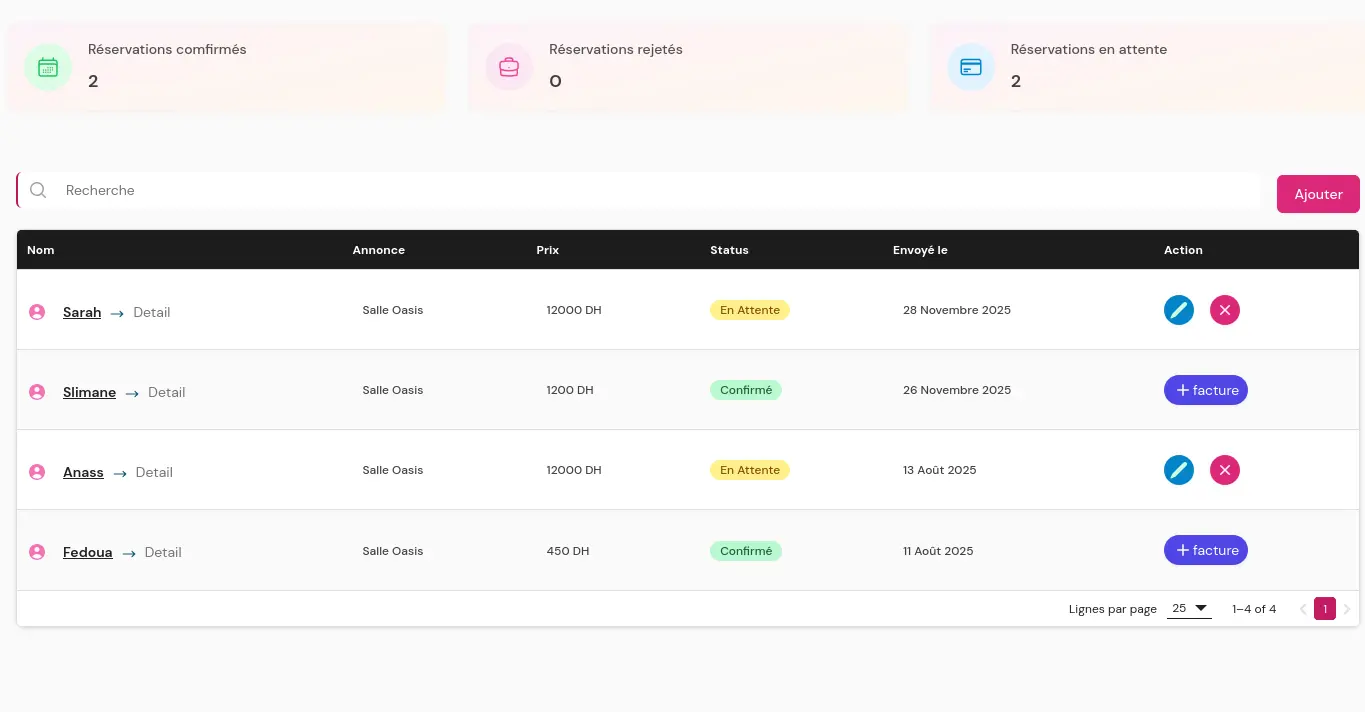
Task: Click the Status column header
Action: [729, 250]
